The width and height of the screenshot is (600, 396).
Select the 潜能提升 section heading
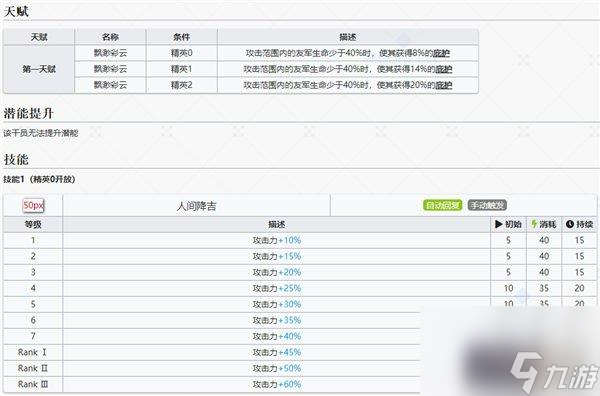pyautogui.click(x=28, y=114)
